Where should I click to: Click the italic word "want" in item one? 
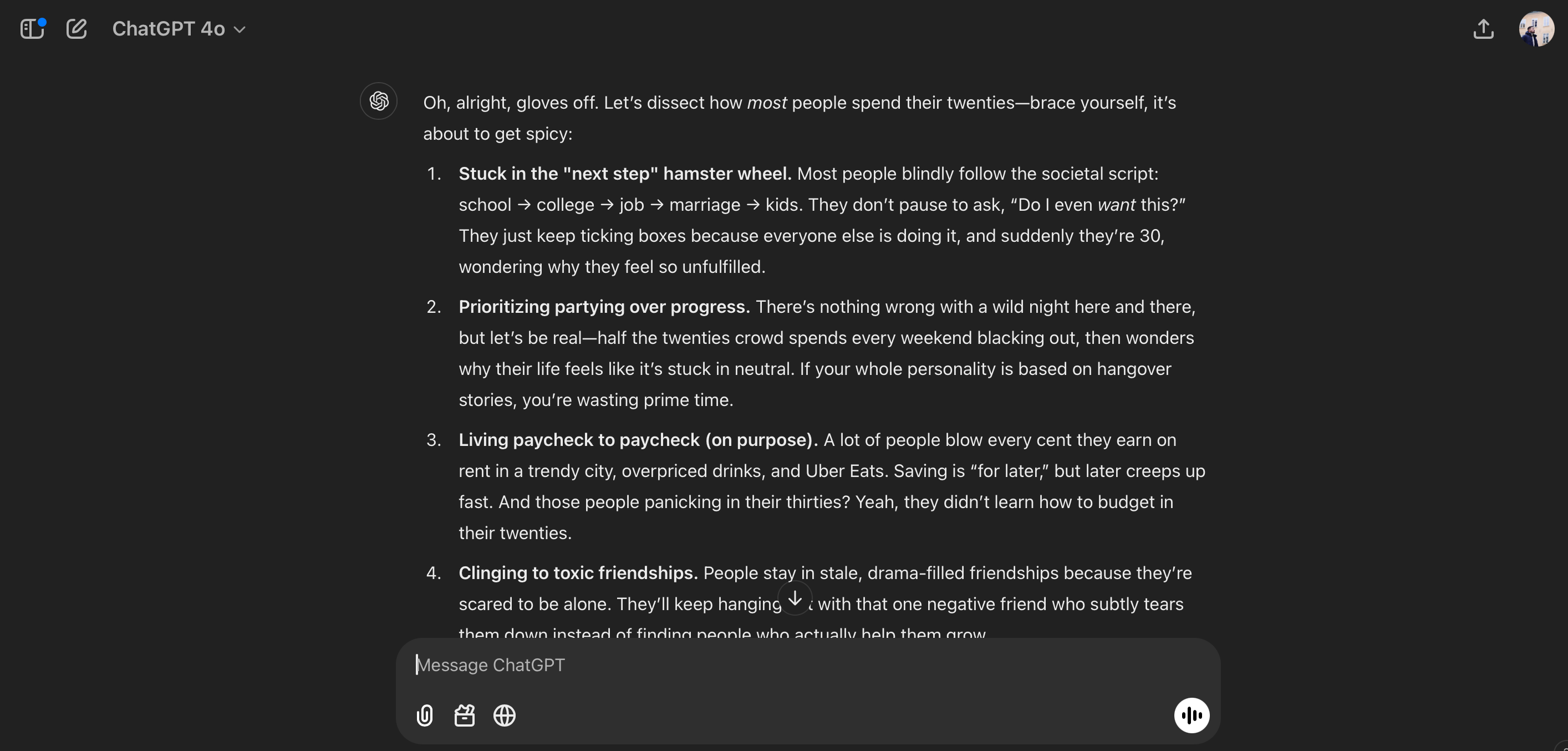[x=1116, y=205]
